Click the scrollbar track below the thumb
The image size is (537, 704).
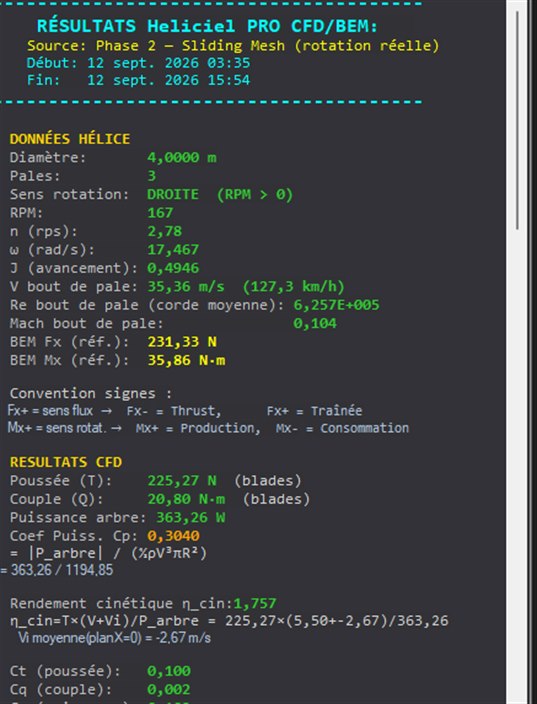(x=517, y=467)
